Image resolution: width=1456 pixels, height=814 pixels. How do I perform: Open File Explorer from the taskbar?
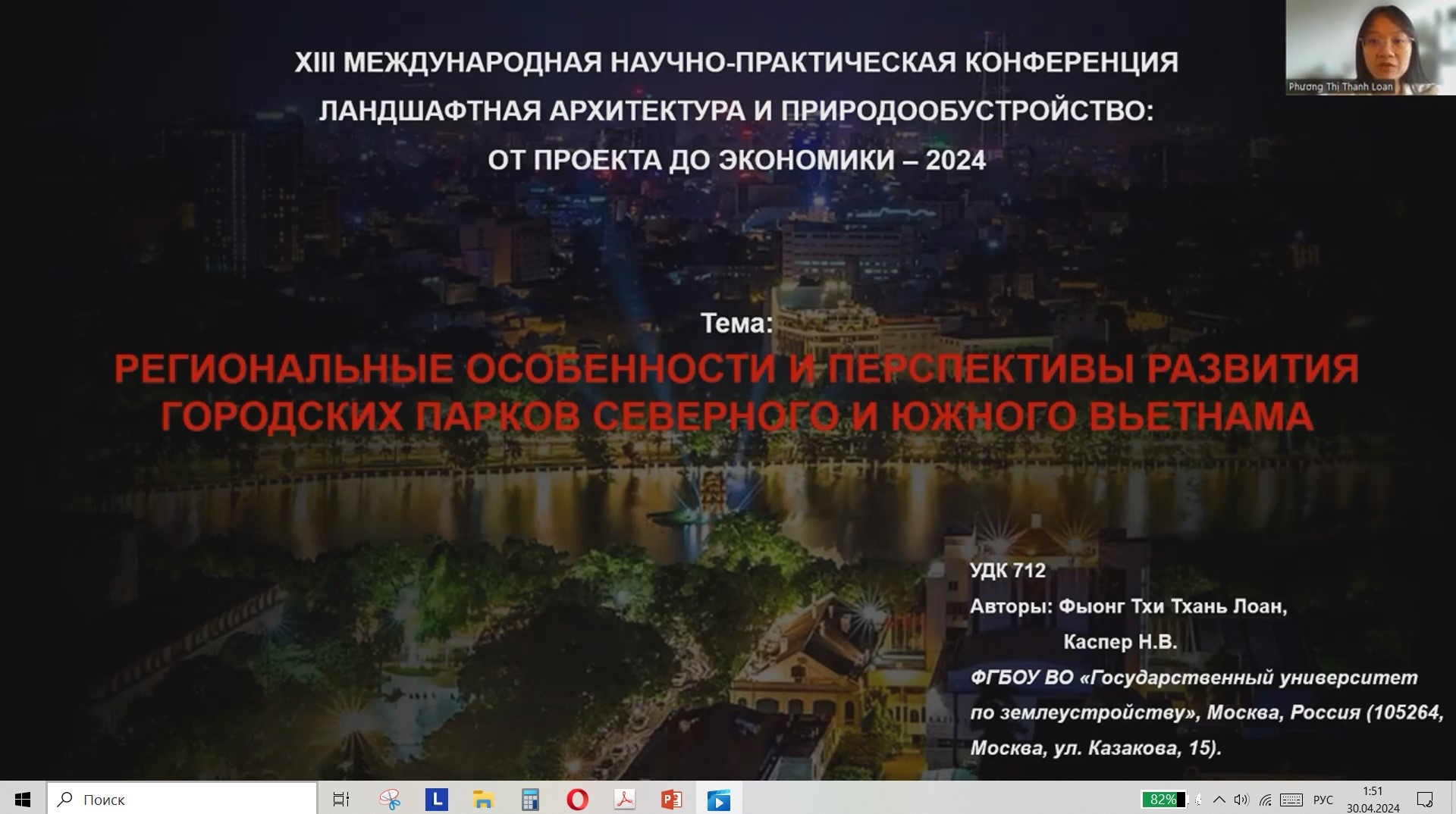[484, 799]
